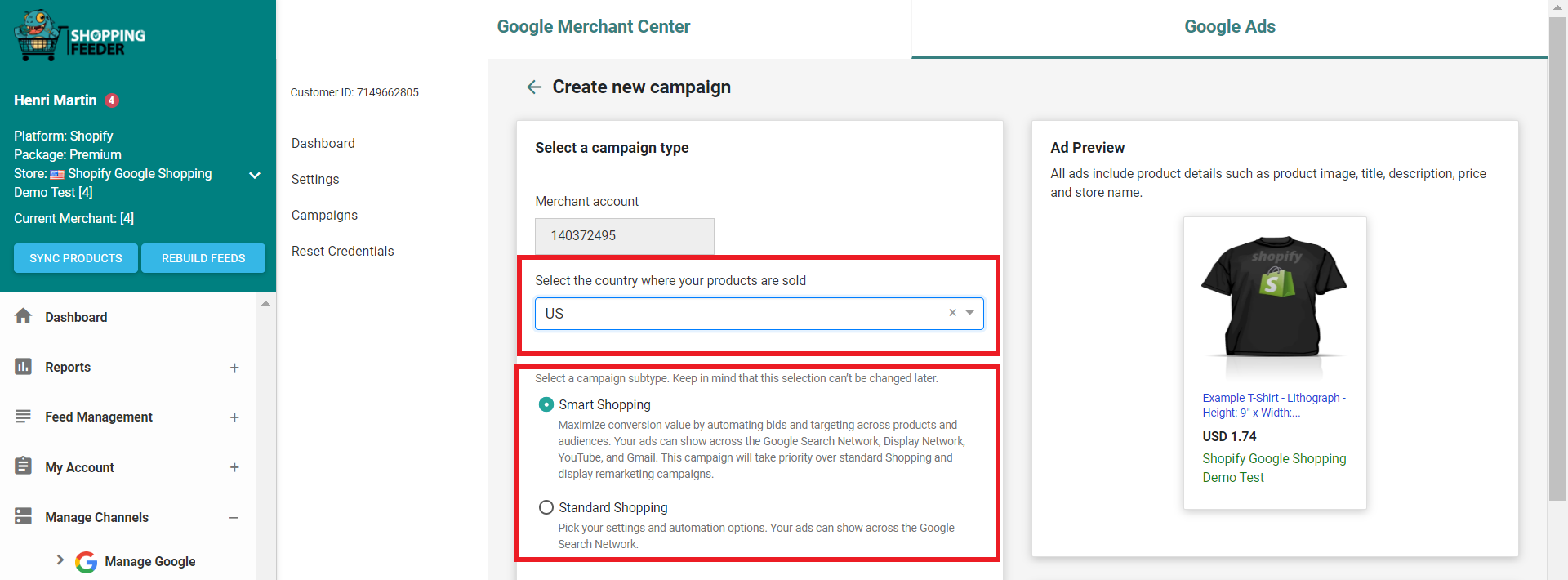Open the notification badge showing 4
Image resolution: width=1568 pixels, height=580 pixels.
pos(112,100)
